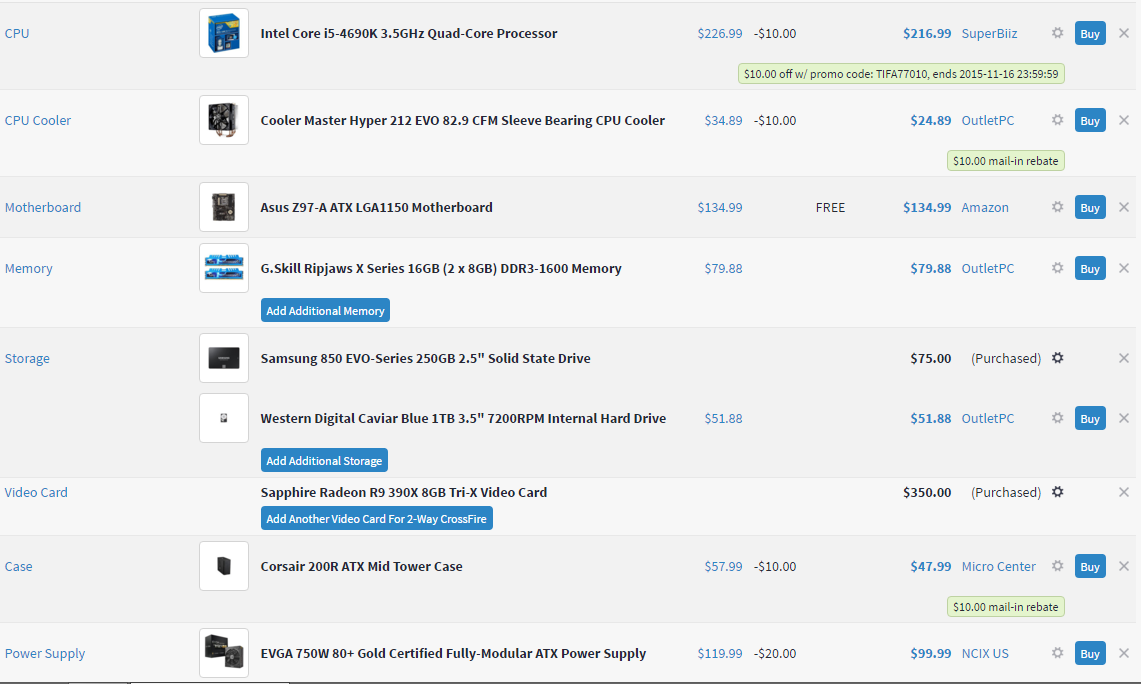1141x684 pixels.
Task: Open gear options for Sapphire Radeon R9 390X
Action: click(1057, 492)
